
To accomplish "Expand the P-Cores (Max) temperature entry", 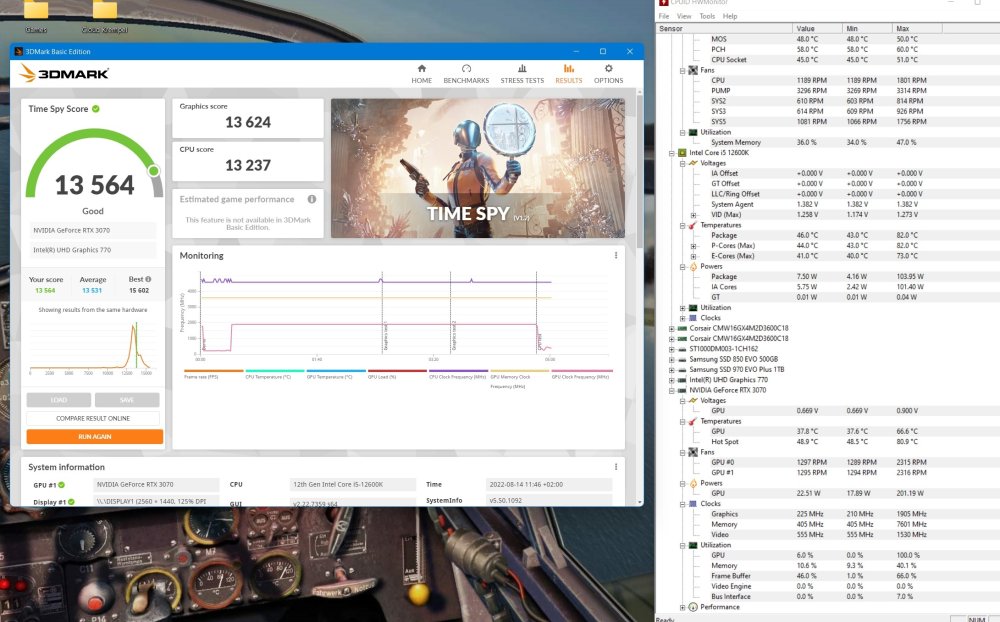I will coord(693,246).
